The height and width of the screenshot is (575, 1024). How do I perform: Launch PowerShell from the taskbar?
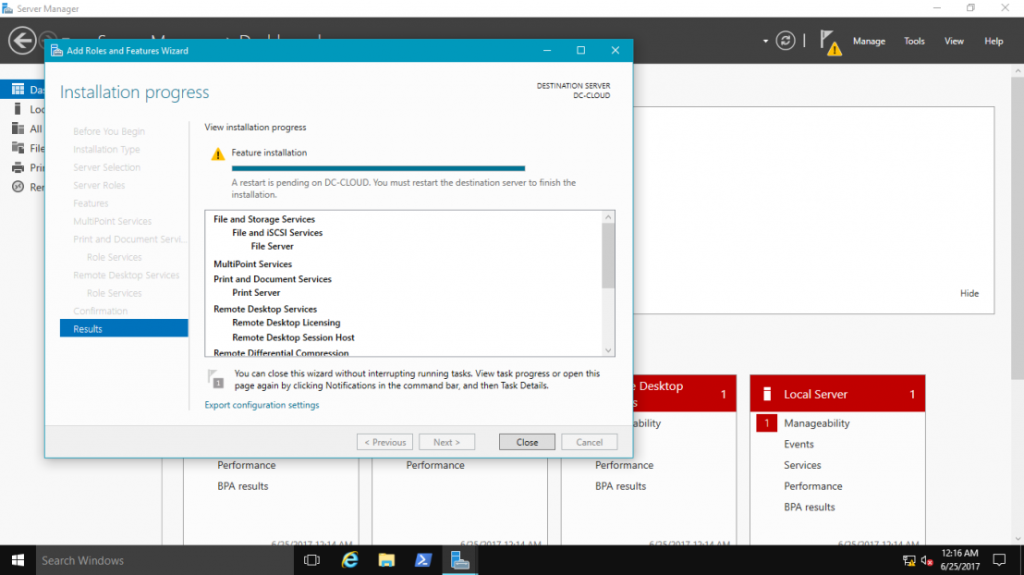pos(423,561)
